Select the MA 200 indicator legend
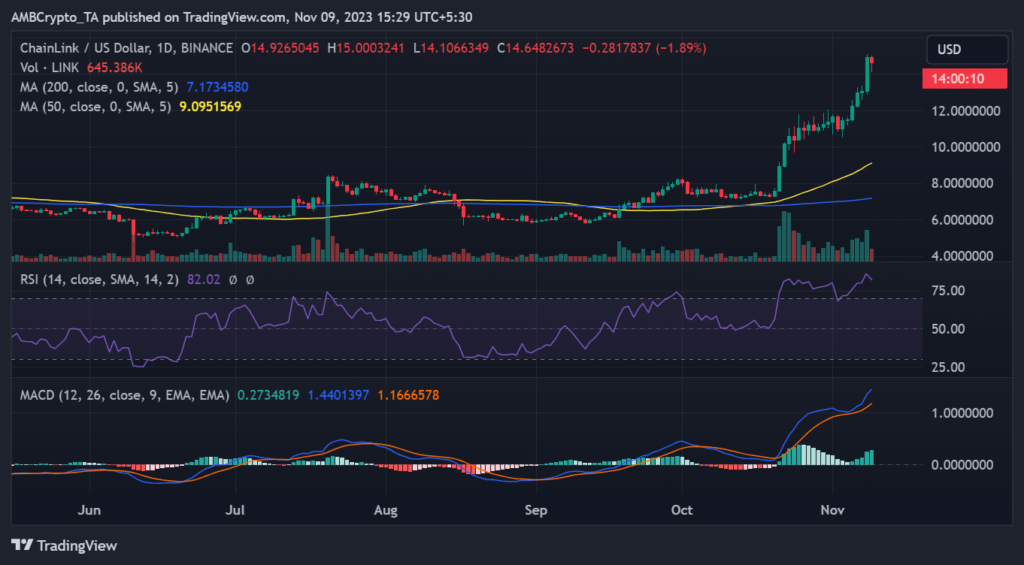 pos(85,86)
